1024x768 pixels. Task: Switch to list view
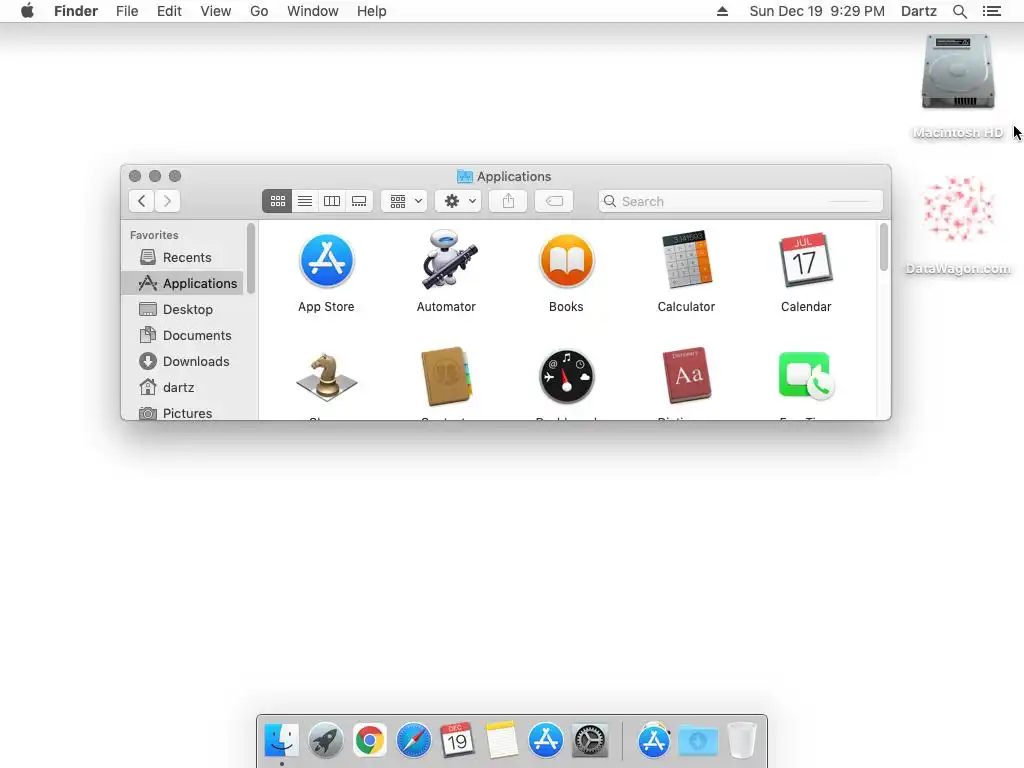click(305, 201)
